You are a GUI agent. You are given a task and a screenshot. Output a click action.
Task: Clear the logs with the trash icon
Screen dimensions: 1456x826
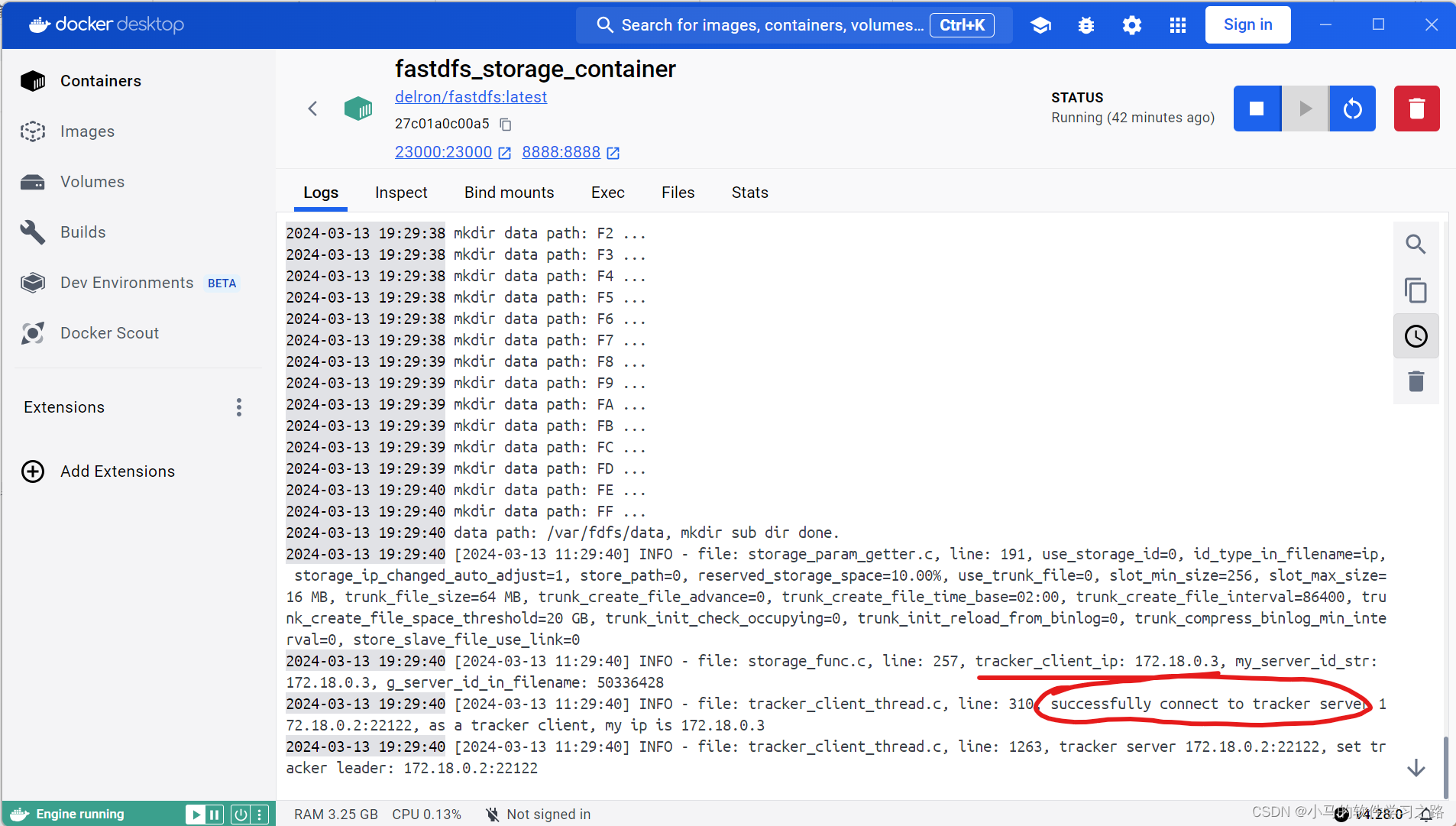pyautogui.click(x=1416, y=382)
